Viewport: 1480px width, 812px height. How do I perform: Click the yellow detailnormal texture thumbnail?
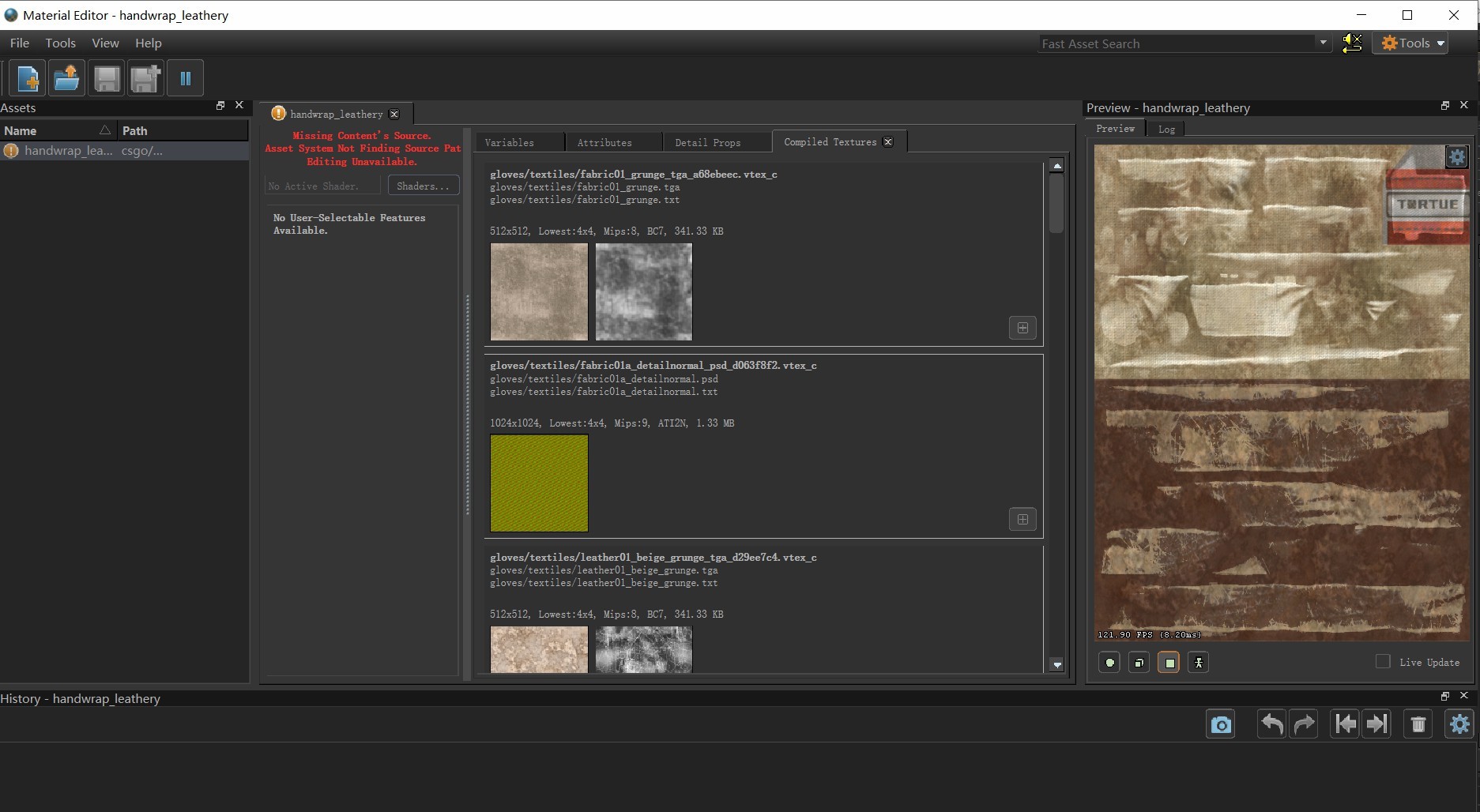[539, 483]
